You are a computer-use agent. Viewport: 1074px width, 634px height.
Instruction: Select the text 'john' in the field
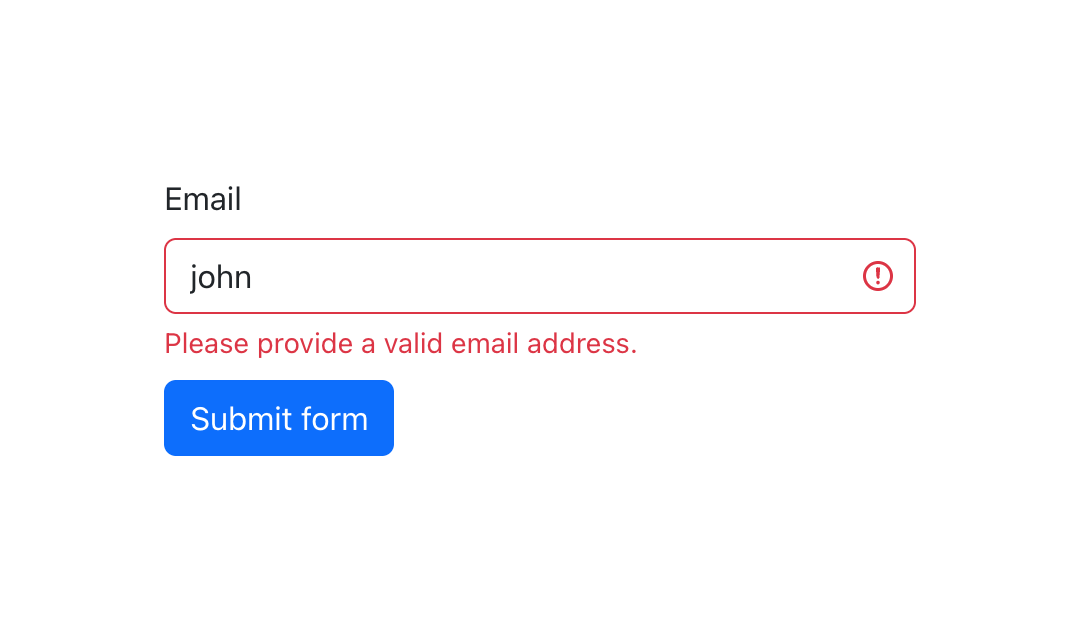click(x=220, y=276)
